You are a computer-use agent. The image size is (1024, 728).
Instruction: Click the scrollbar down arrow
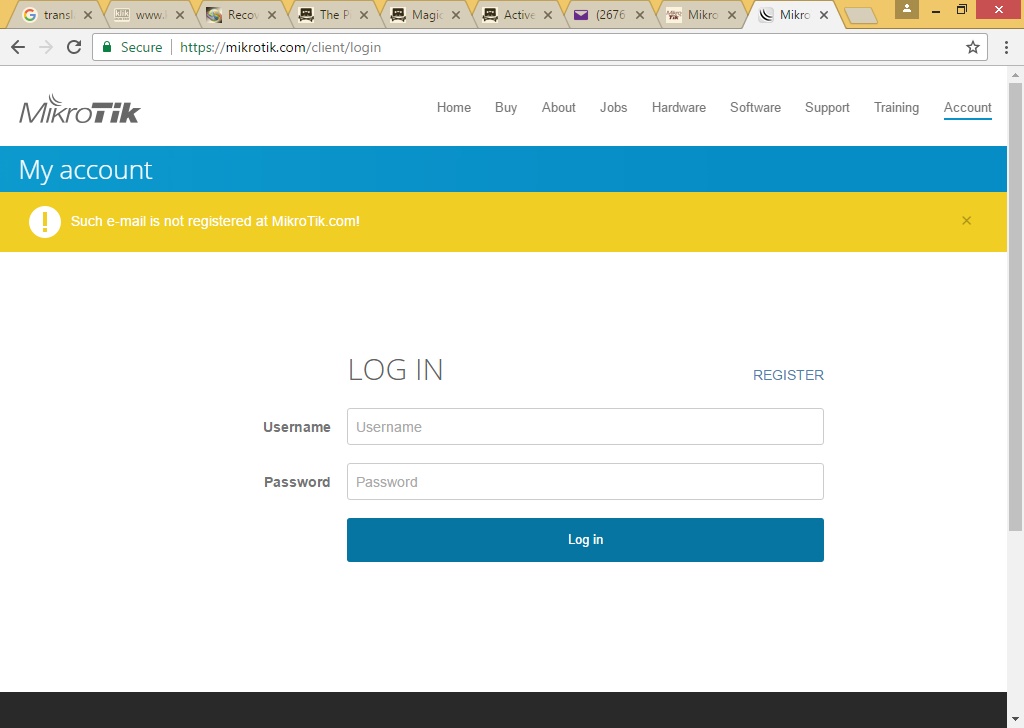(1015, 719)
